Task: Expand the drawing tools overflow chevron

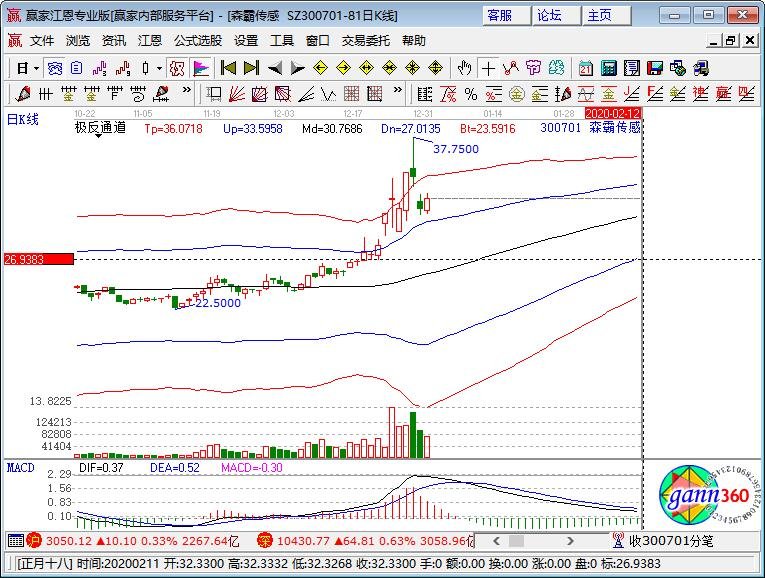Action: click(x=398, y=90)
